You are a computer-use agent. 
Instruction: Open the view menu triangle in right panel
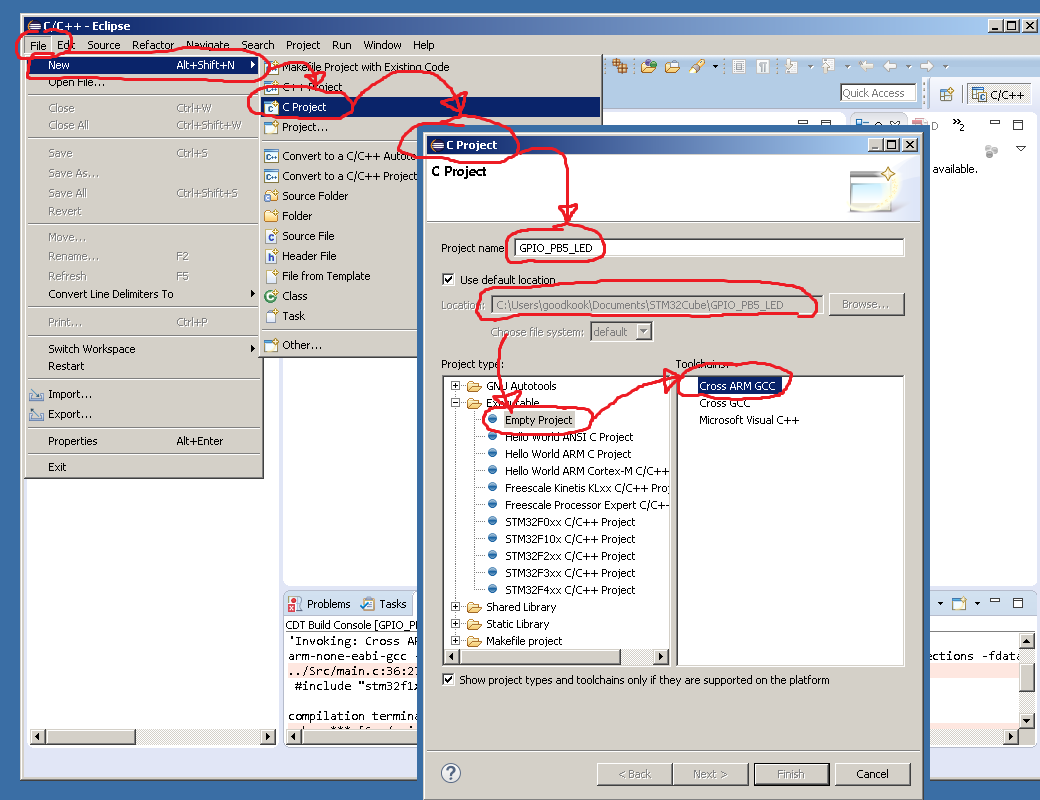pyautogui.click(x=1021, y=149)
